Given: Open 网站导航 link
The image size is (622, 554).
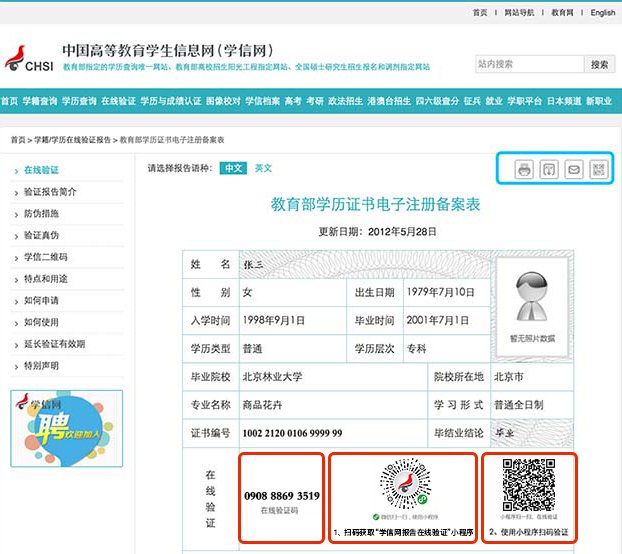Looking at the screenshot, I should tap(519, 13).
